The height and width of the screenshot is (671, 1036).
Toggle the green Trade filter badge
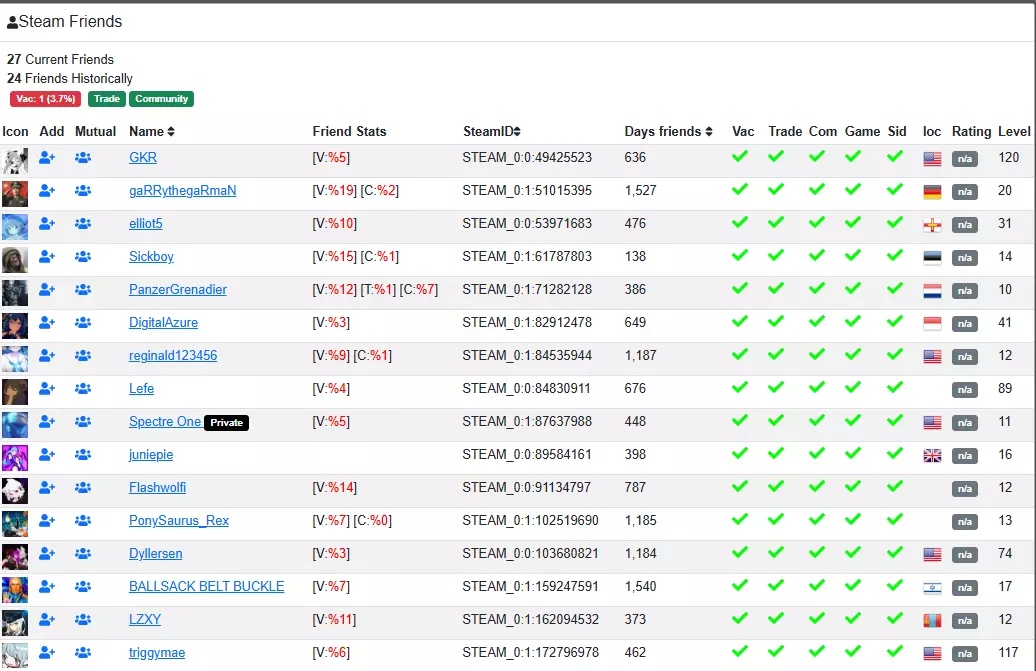(106, 99)
